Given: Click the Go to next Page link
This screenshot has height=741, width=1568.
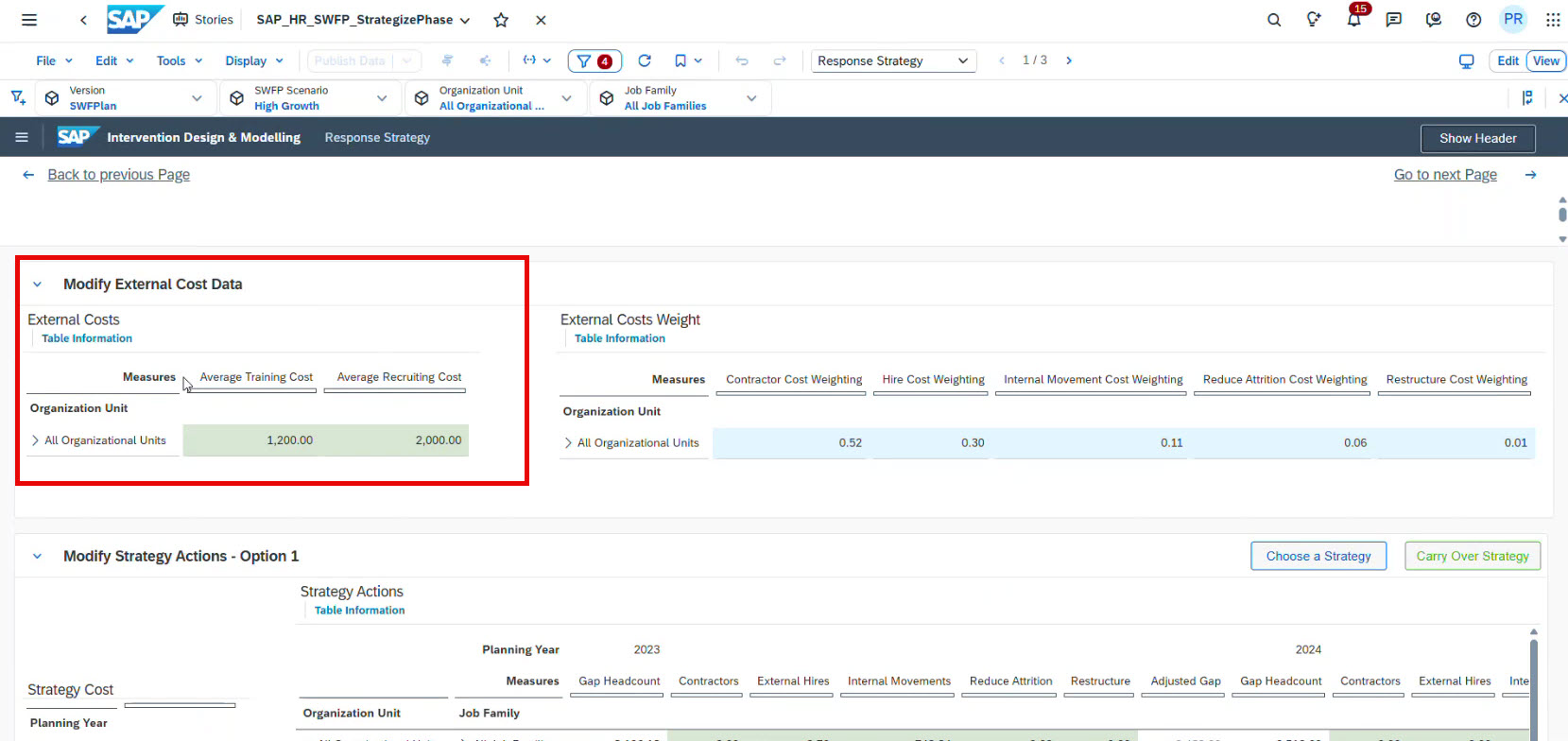Looking at the screenshot, I should [x=1445, y=175].
